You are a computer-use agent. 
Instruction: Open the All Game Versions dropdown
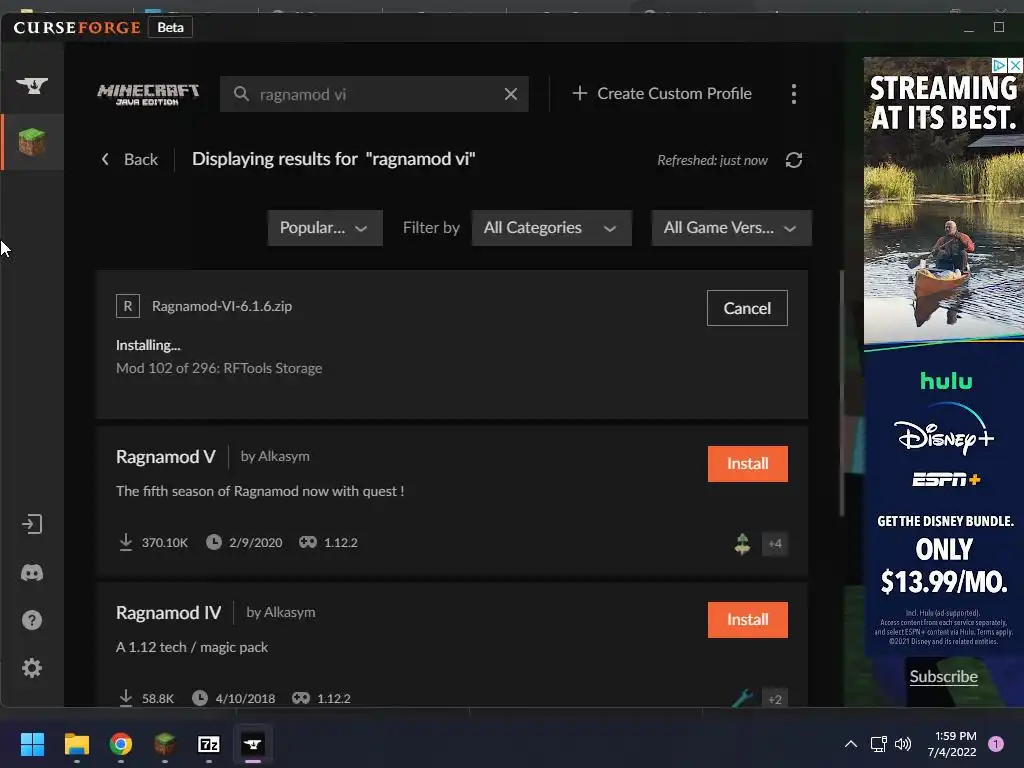pyautogui.click(x=731, y=228)
